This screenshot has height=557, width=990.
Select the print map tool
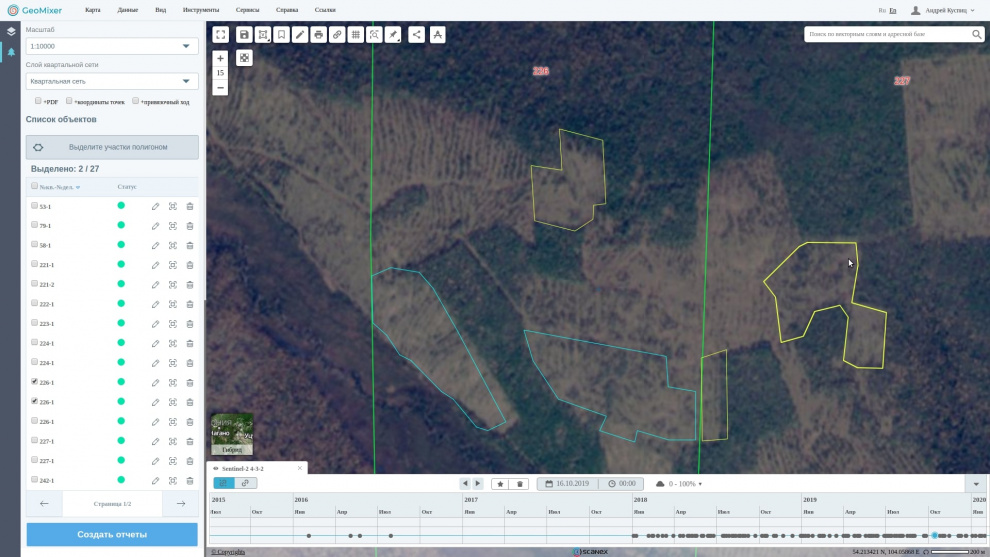click(x=318, y=35)
